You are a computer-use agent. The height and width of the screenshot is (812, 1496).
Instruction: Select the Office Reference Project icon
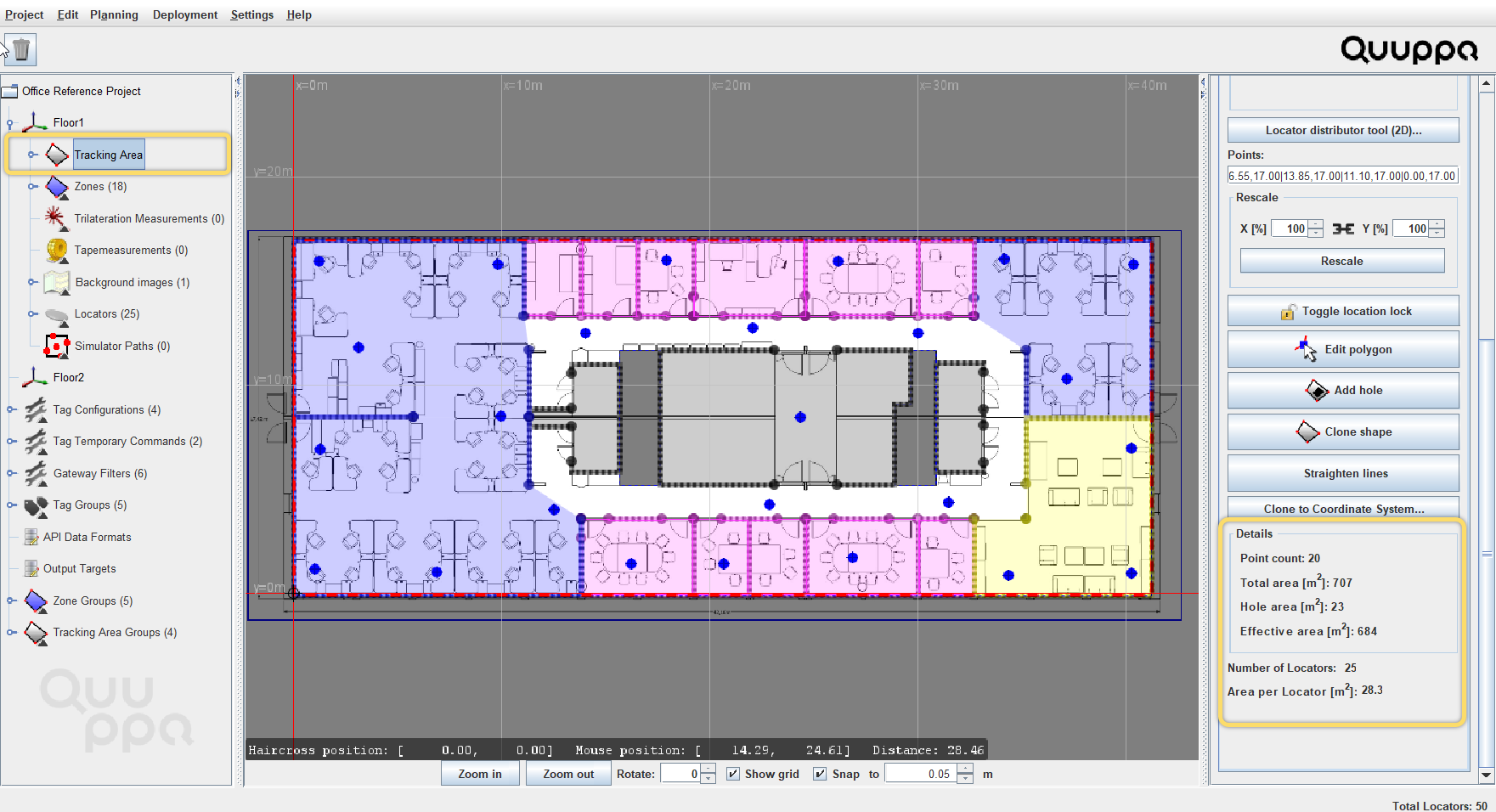pyautogui.click(x=10, y=91)
